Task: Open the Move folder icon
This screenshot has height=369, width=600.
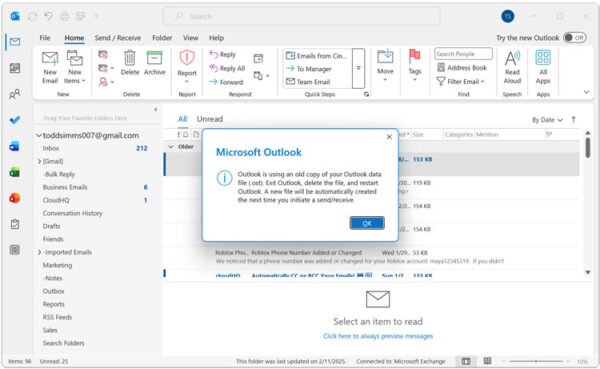Action: pyautogui.click(x=385, y=57)
